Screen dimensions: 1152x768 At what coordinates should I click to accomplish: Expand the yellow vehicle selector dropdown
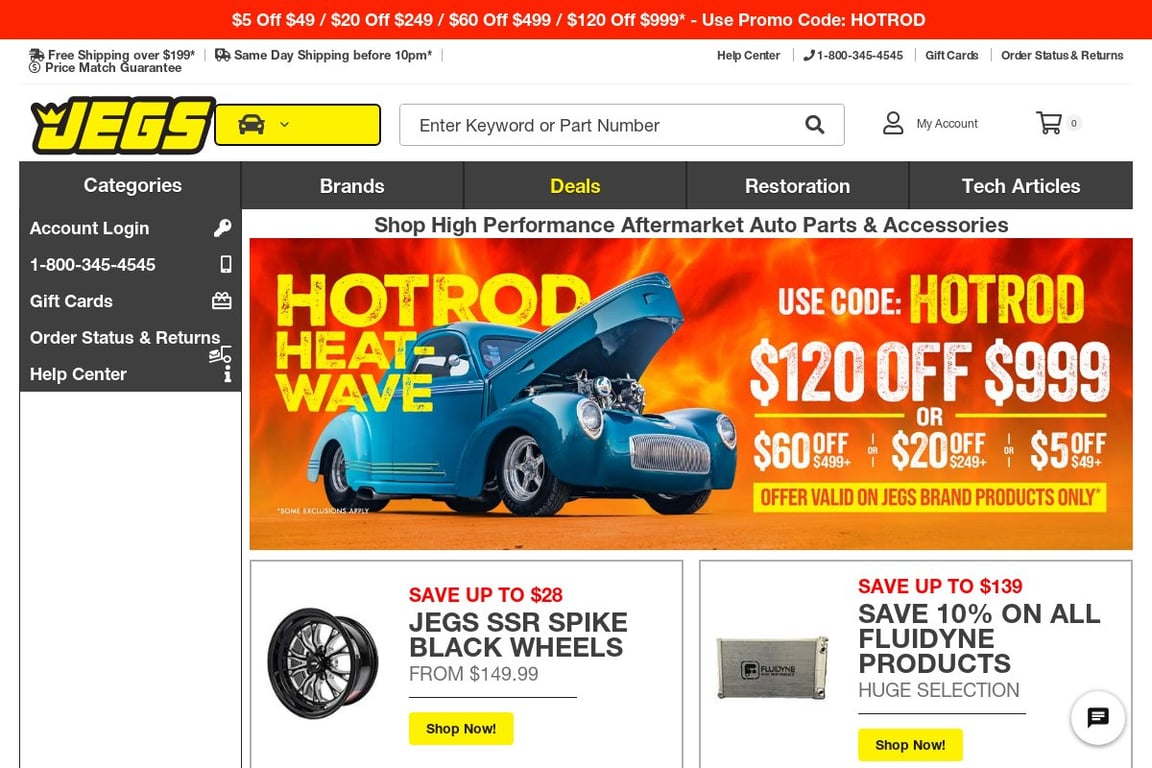(x=298, y=125)
